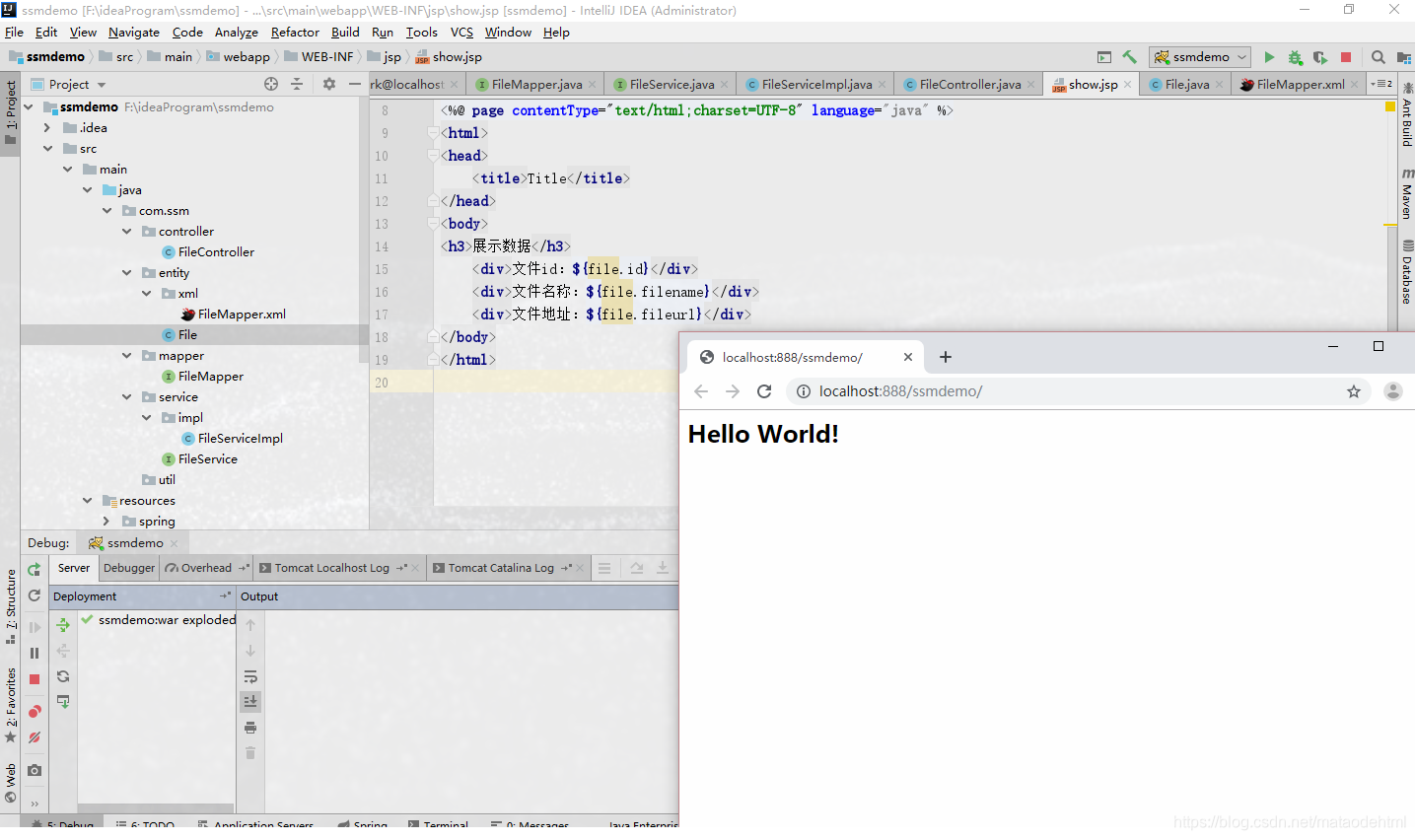View breakpoints with double red circle icon
Image resolution: width=1415 pixels, height=840 pixels.
pyautogui.click(x=35, y=711)
